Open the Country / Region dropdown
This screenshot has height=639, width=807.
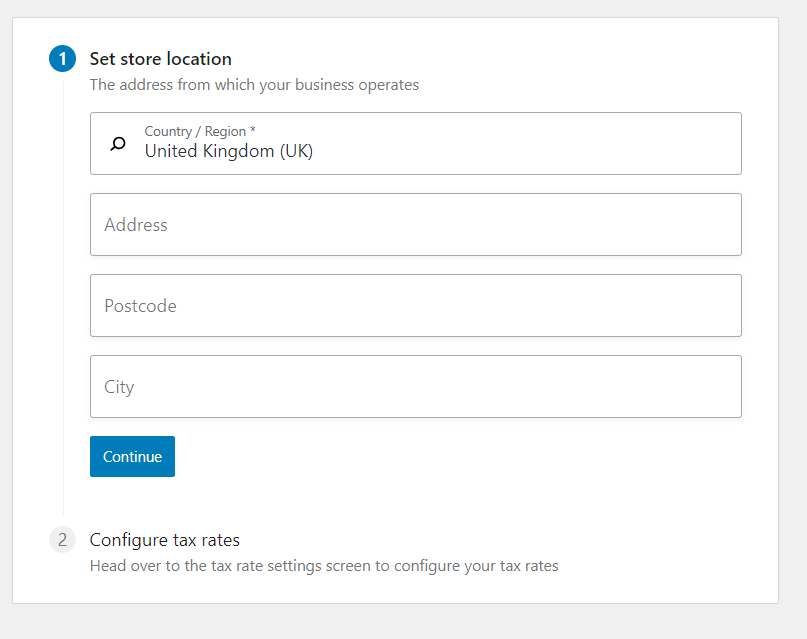pos(415,144)
